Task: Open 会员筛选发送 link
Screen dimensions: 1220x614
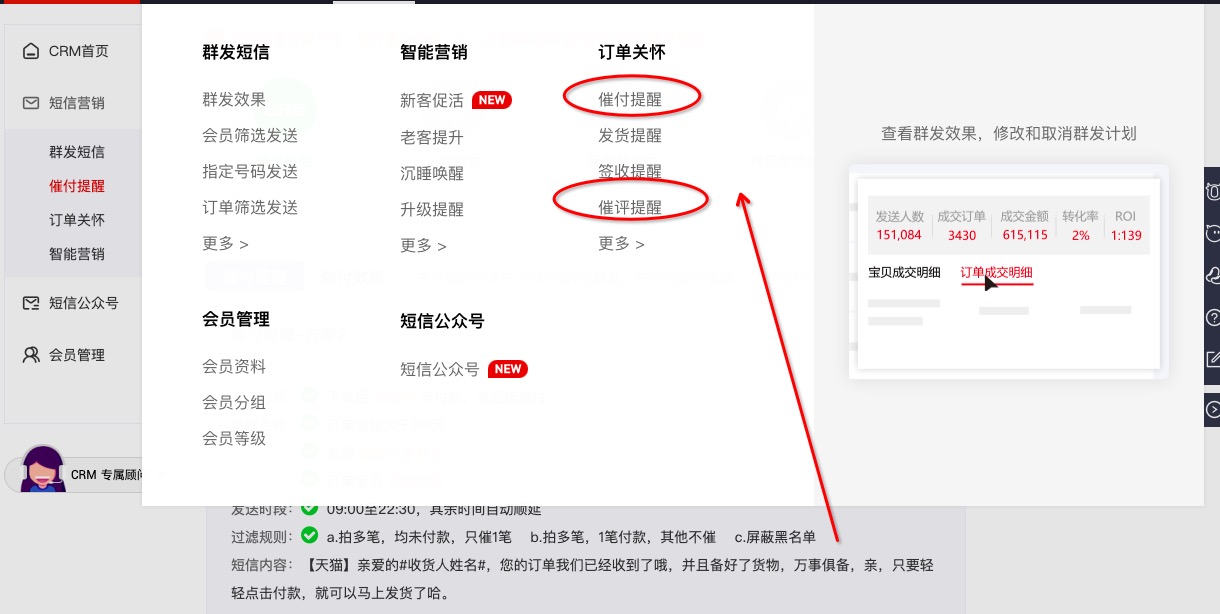Action: (x=250, y=135)
